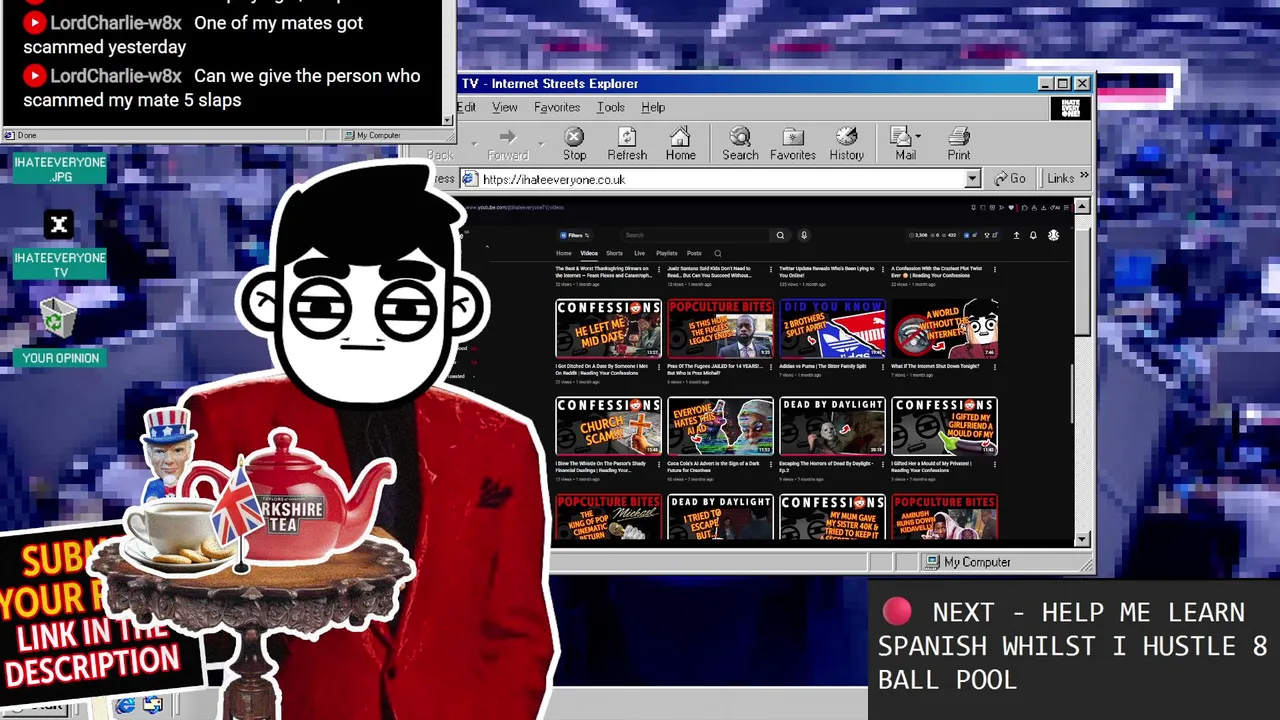Click the YouTube upload arrow icon

pos(1016,235)
